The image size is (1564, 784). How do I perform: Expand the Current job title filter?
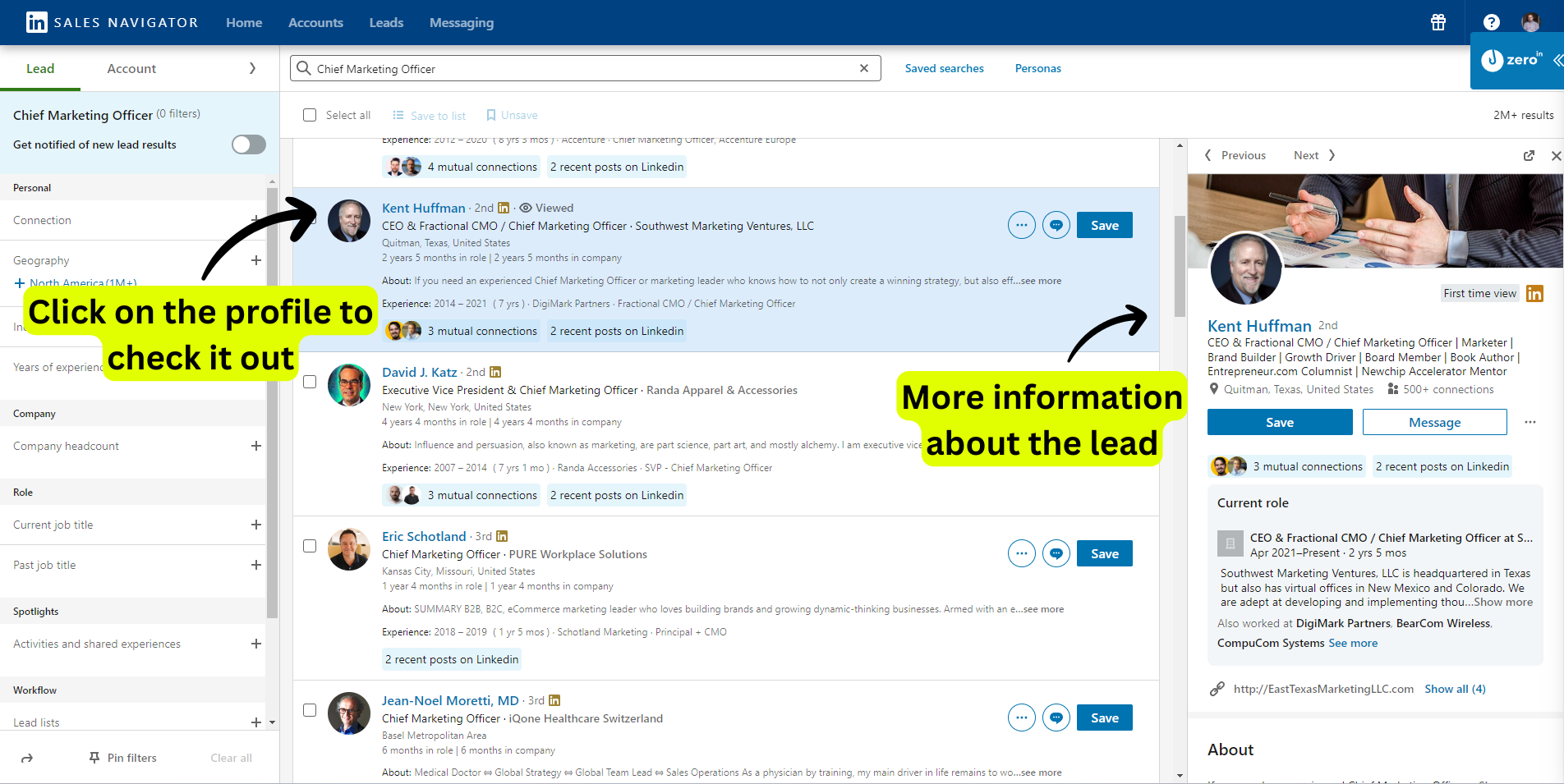(x=256, y=525)
